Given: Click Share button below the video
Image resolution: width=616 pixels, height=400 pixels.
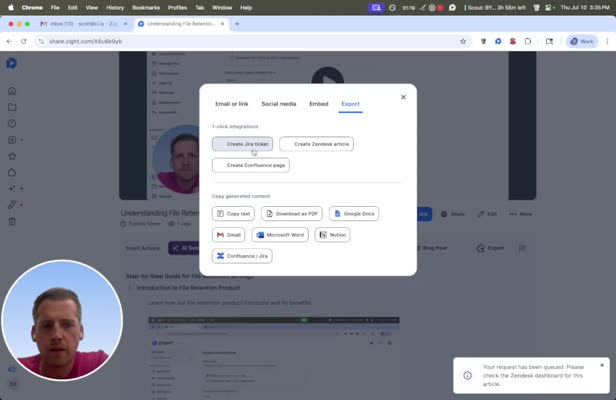Looking at the screenshot, I should 453,214.
